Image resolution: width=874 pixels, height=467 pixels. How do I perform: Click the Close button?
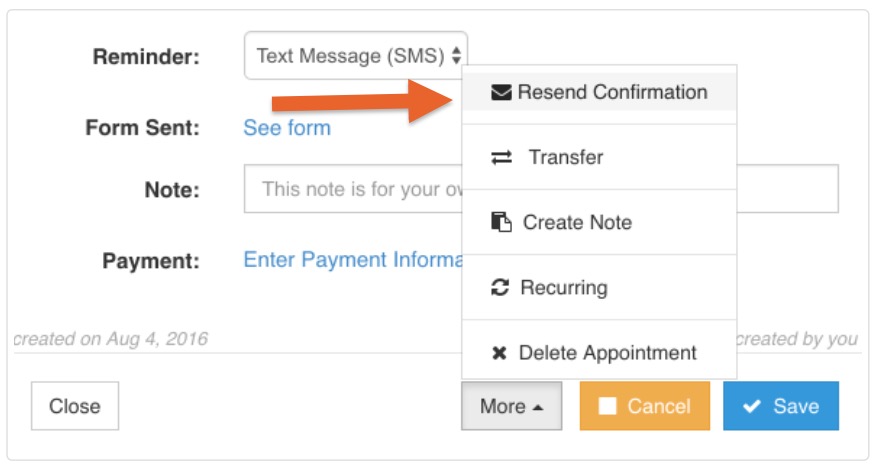[x=75, y=406]
